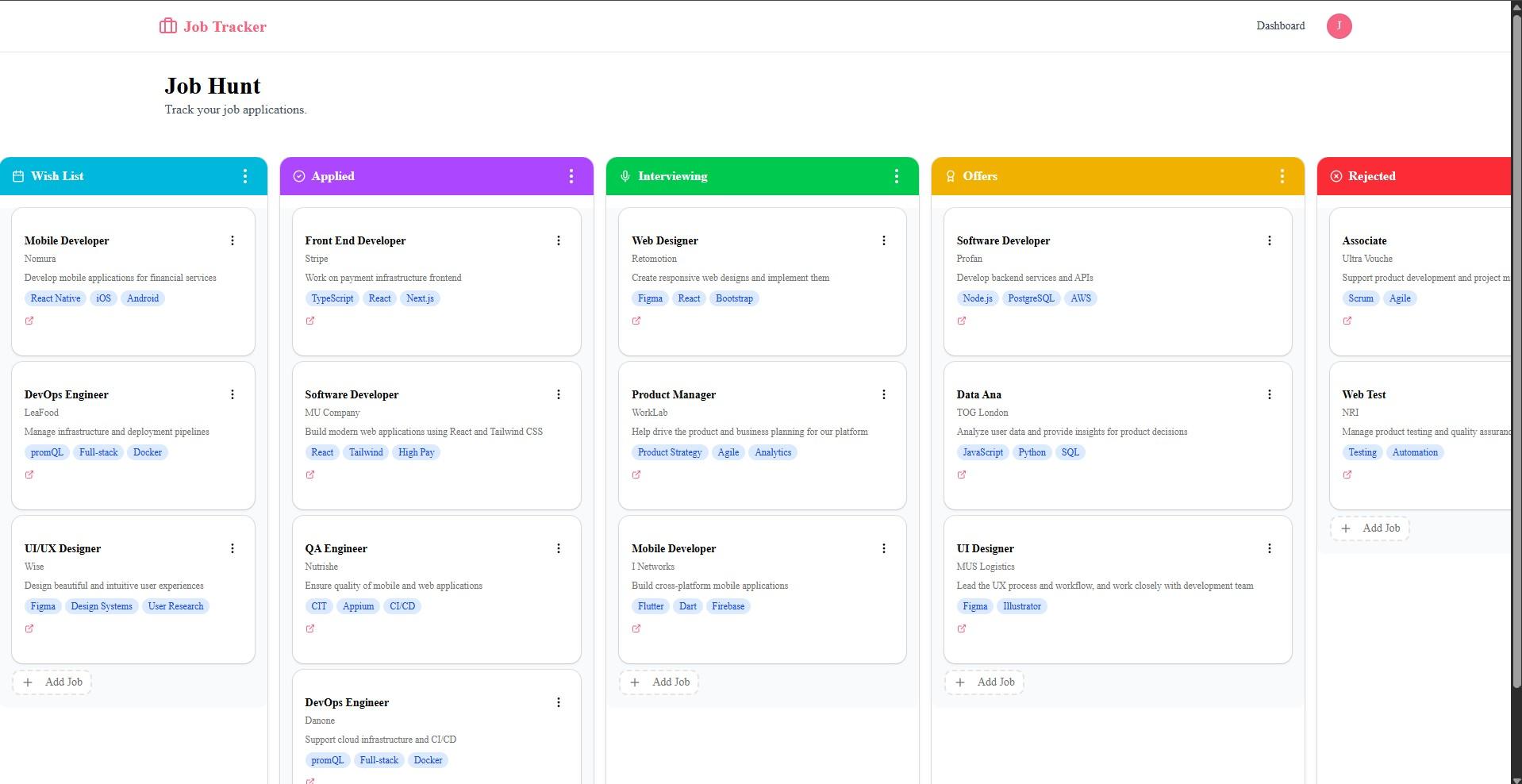Open options menu for Danone DevOps Engineer card
The image size is (1522, 784).
[x=559, y=702]
